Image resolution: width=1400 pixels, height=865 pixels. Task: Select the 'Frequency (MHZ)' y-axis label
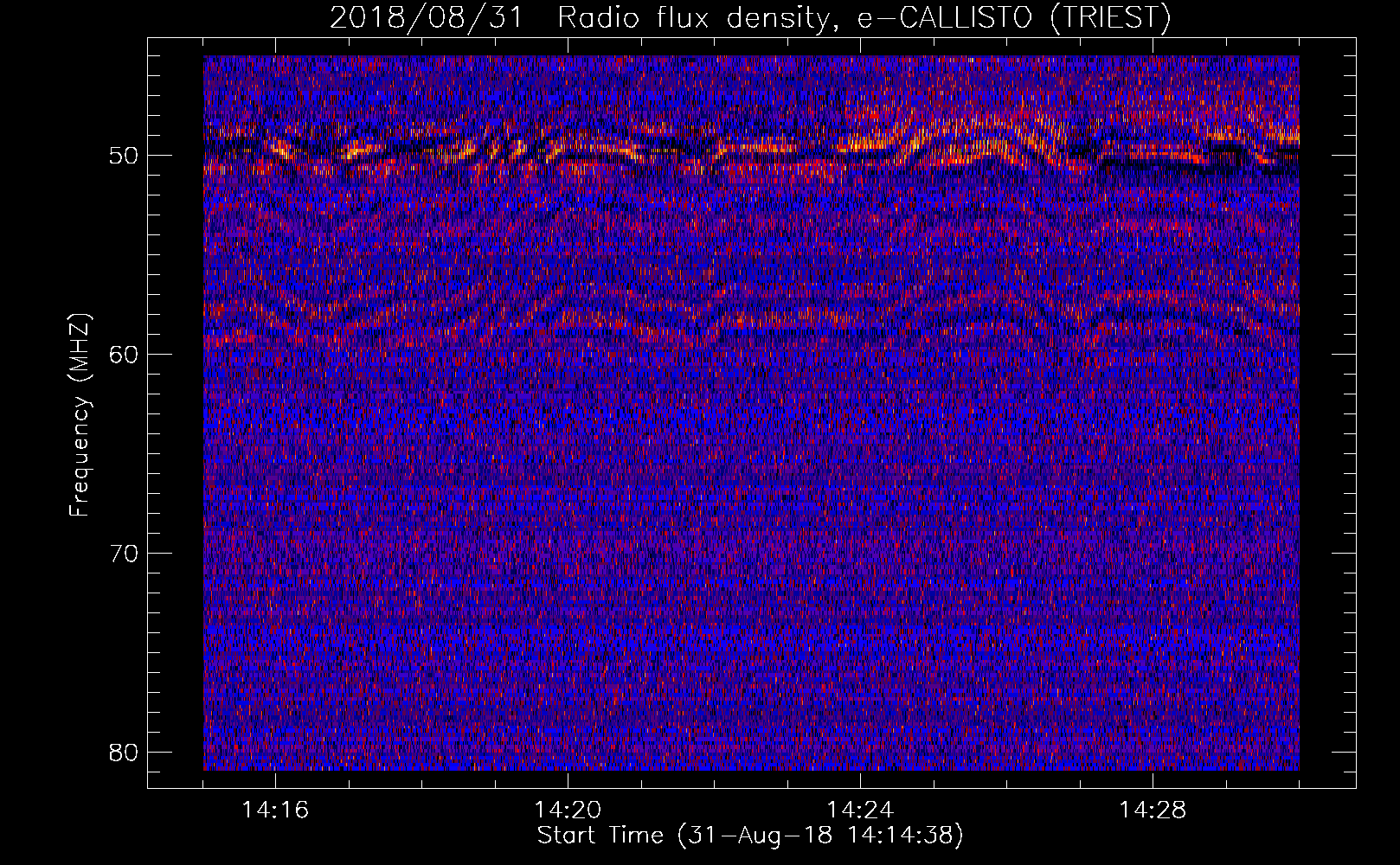click(80, 415)
